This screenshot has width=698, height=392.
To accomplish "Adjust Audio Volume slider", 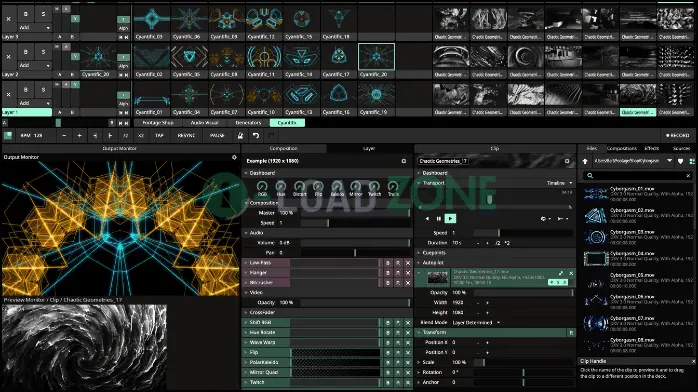I will (355, 243).
